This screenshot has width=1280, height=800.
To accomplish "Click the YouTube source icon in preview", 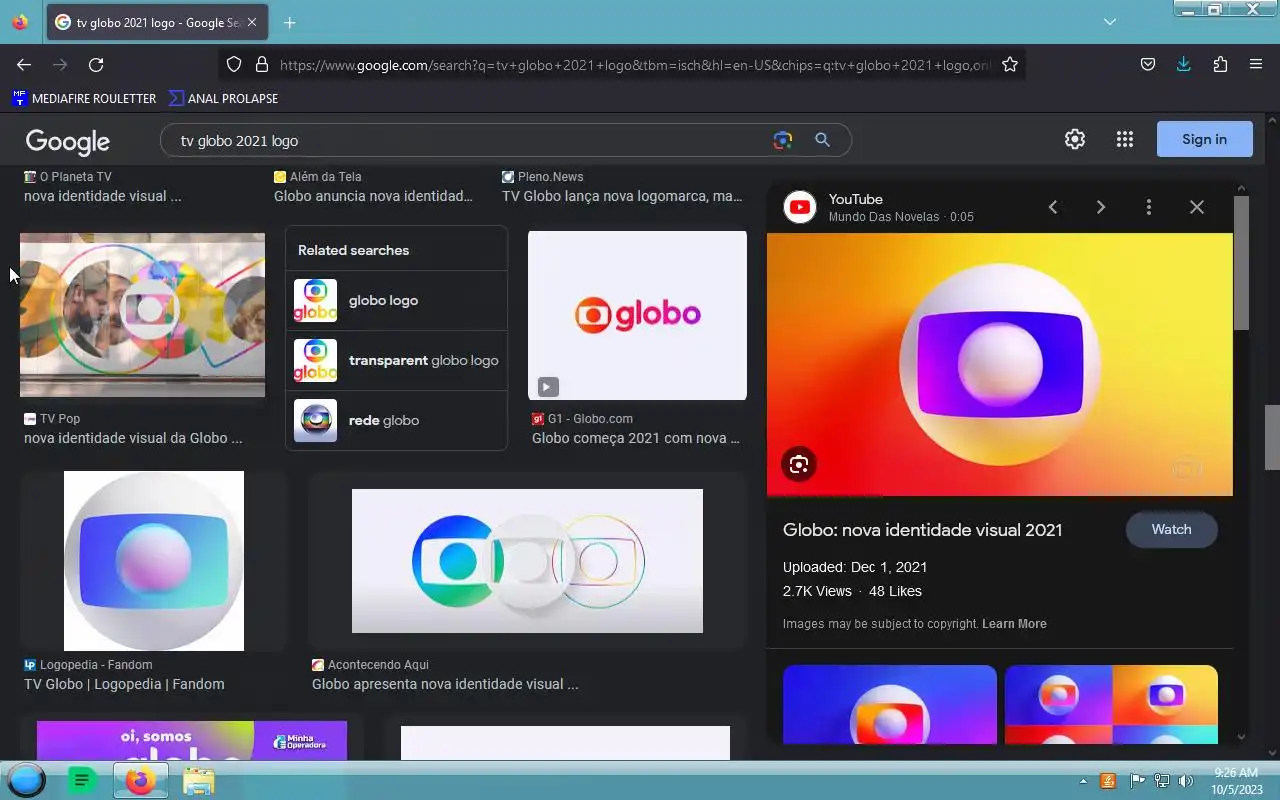I will click(x=800, y=207).
